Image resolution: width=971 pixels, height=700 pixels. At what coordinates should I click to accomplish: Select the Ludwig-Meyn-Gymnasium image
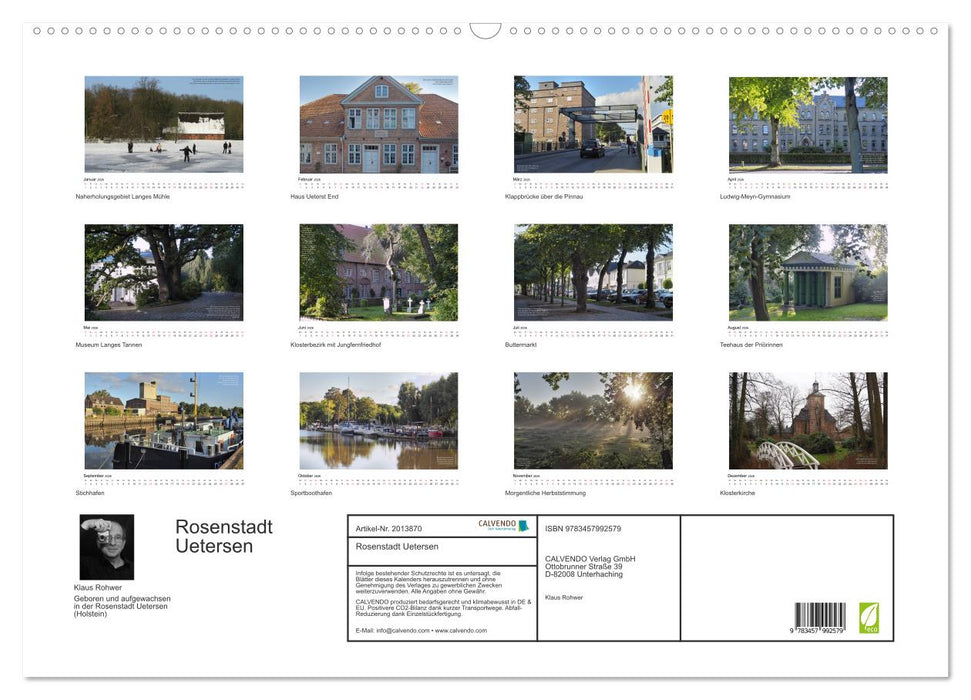click(807, 124)
